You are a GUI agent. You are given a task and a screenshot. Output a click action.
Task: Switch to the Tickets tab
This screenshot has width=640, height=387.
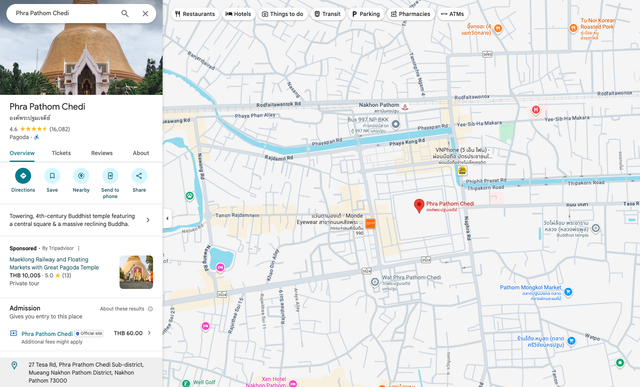point(61,153)
